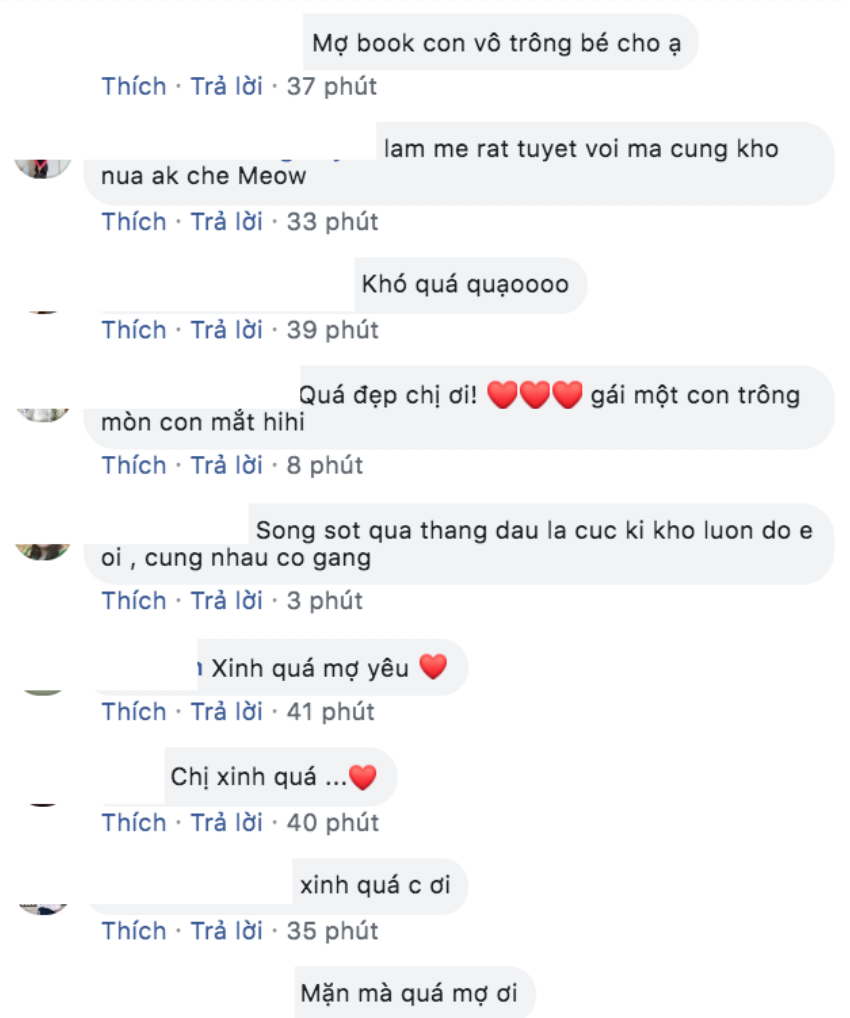Like the 'lam me rat tuyet voi' comment
The width and height of the screenshot is (850, 1018).
tap(133, 222)
